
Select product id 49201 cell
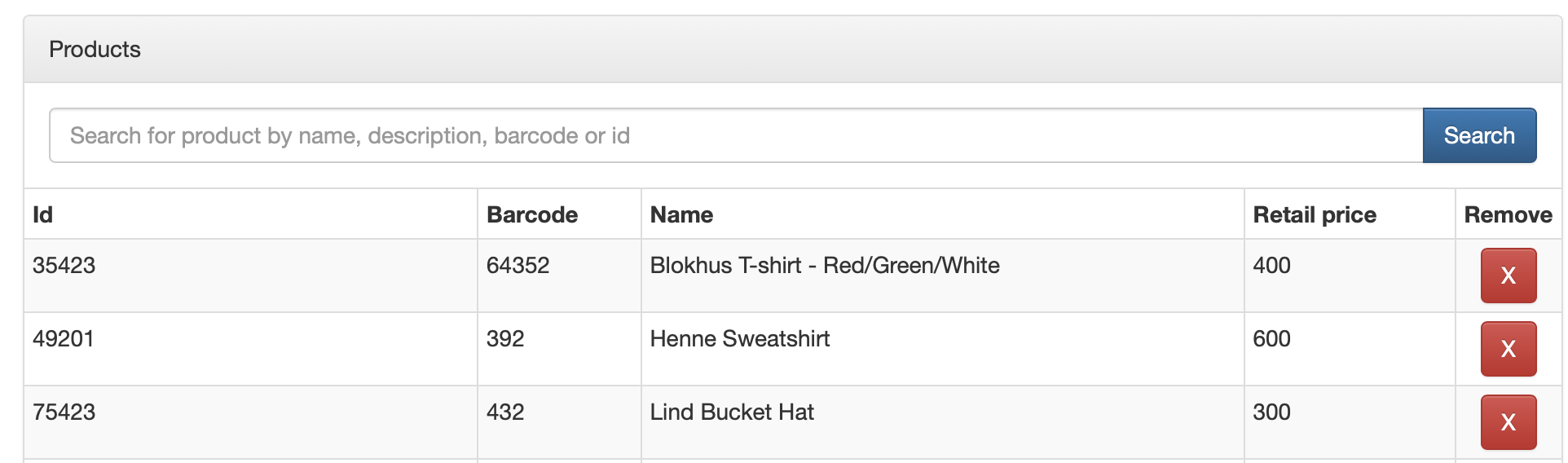tap(64, 339)
